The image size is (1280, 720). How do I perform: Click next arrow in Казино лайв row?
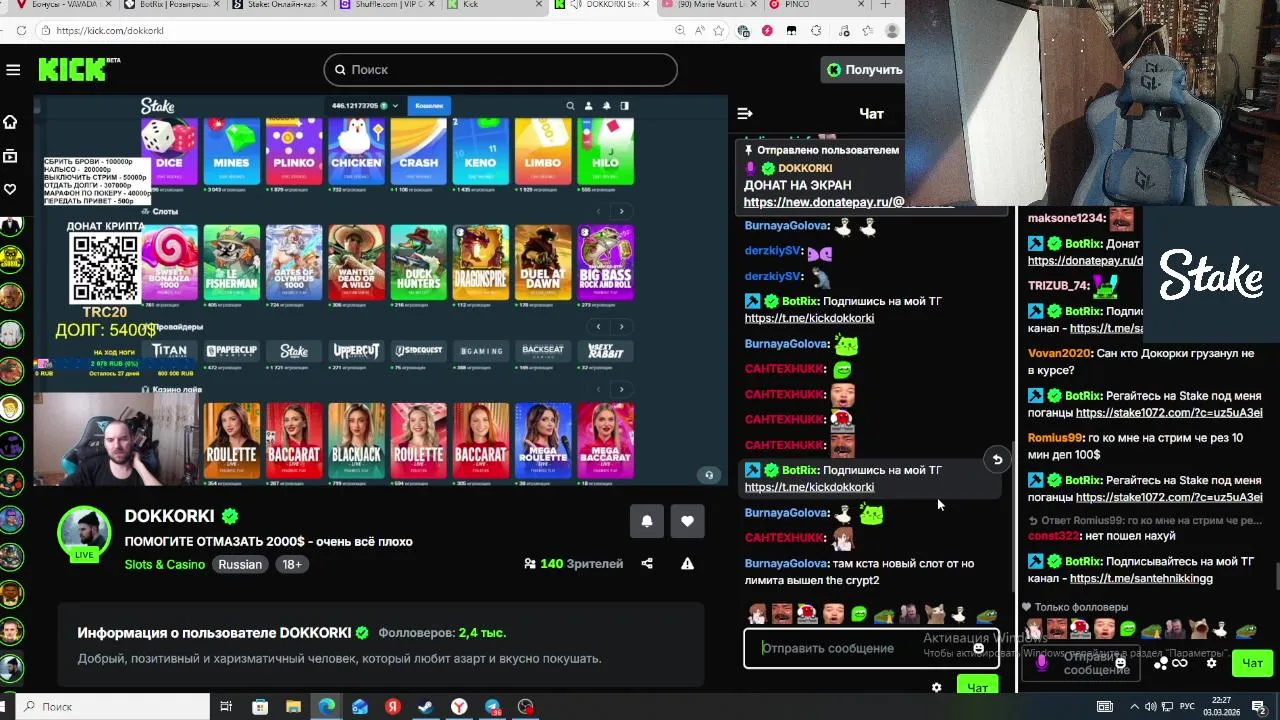coord(621,389)
